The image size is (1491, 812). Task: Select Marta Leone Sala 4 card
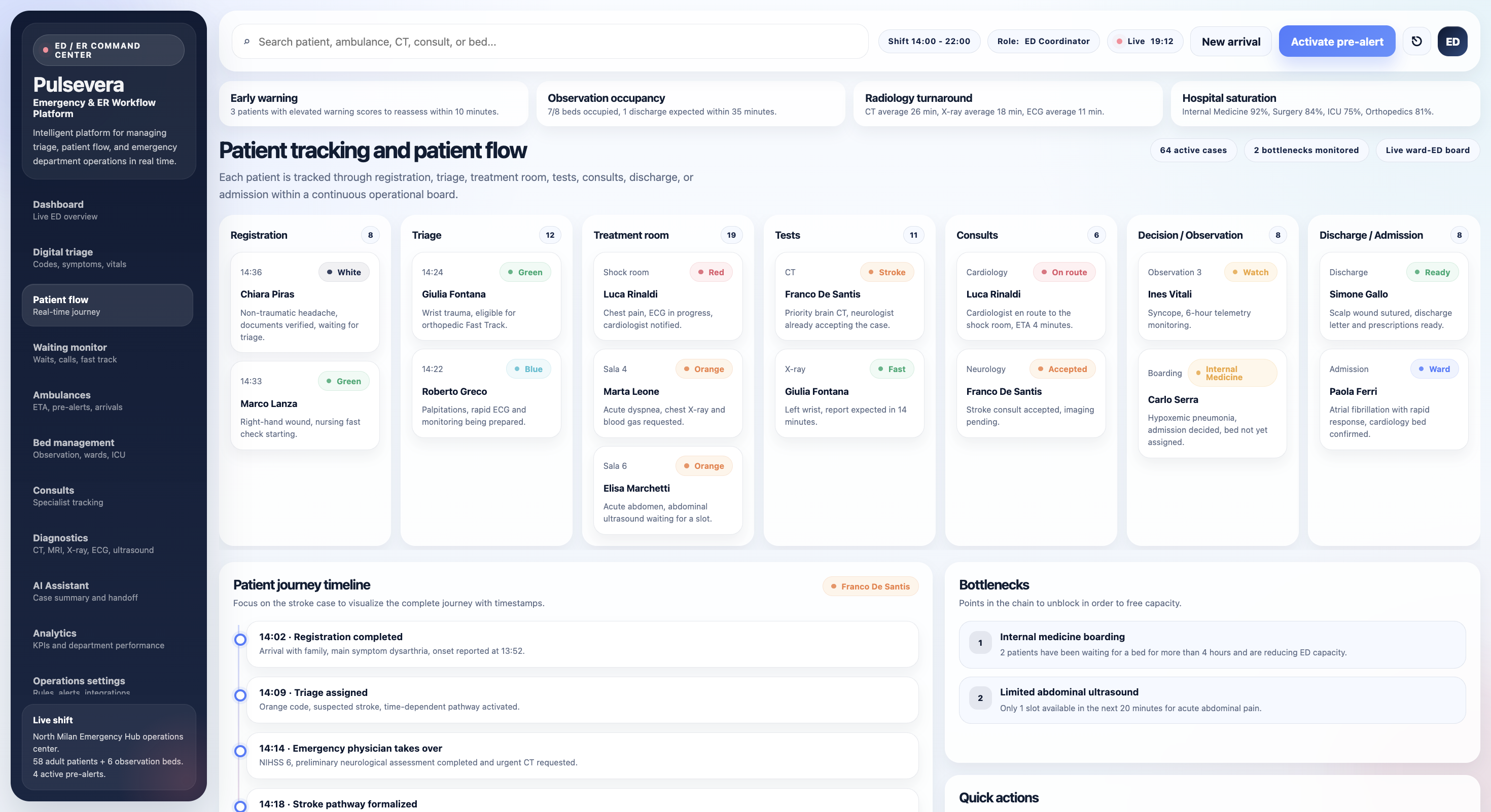pos(668,393)
